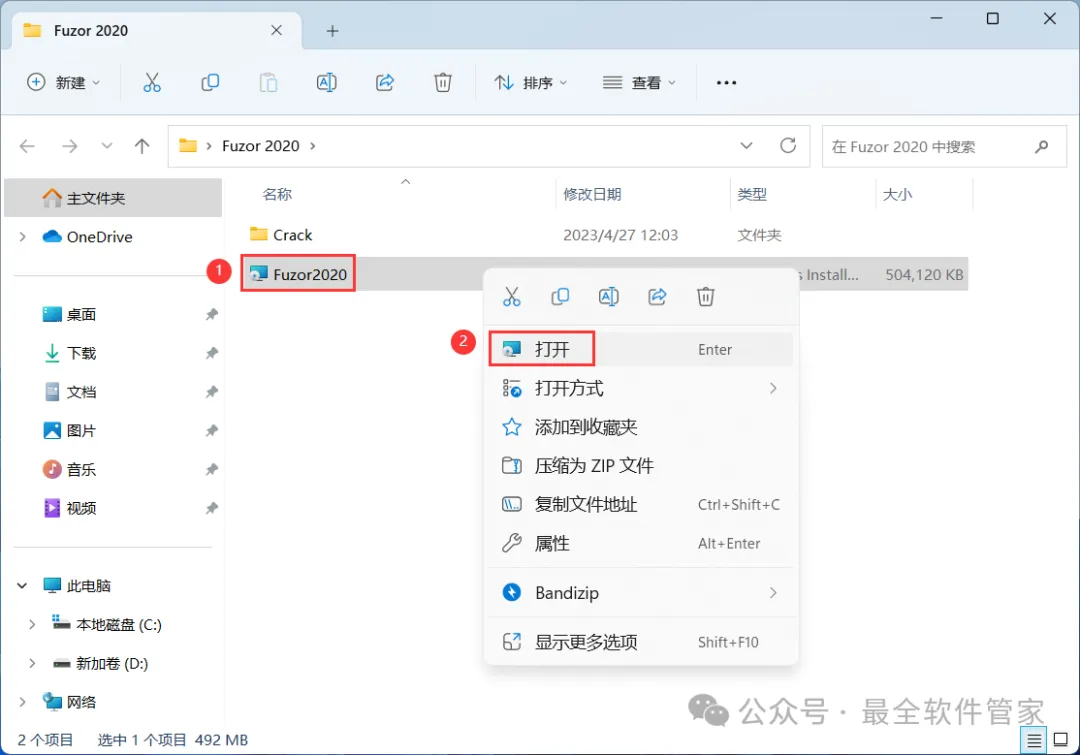Go forward with the right arrow
Image resolution: width=1080 pixels, height=755 pixels.
tap(70, 146)
